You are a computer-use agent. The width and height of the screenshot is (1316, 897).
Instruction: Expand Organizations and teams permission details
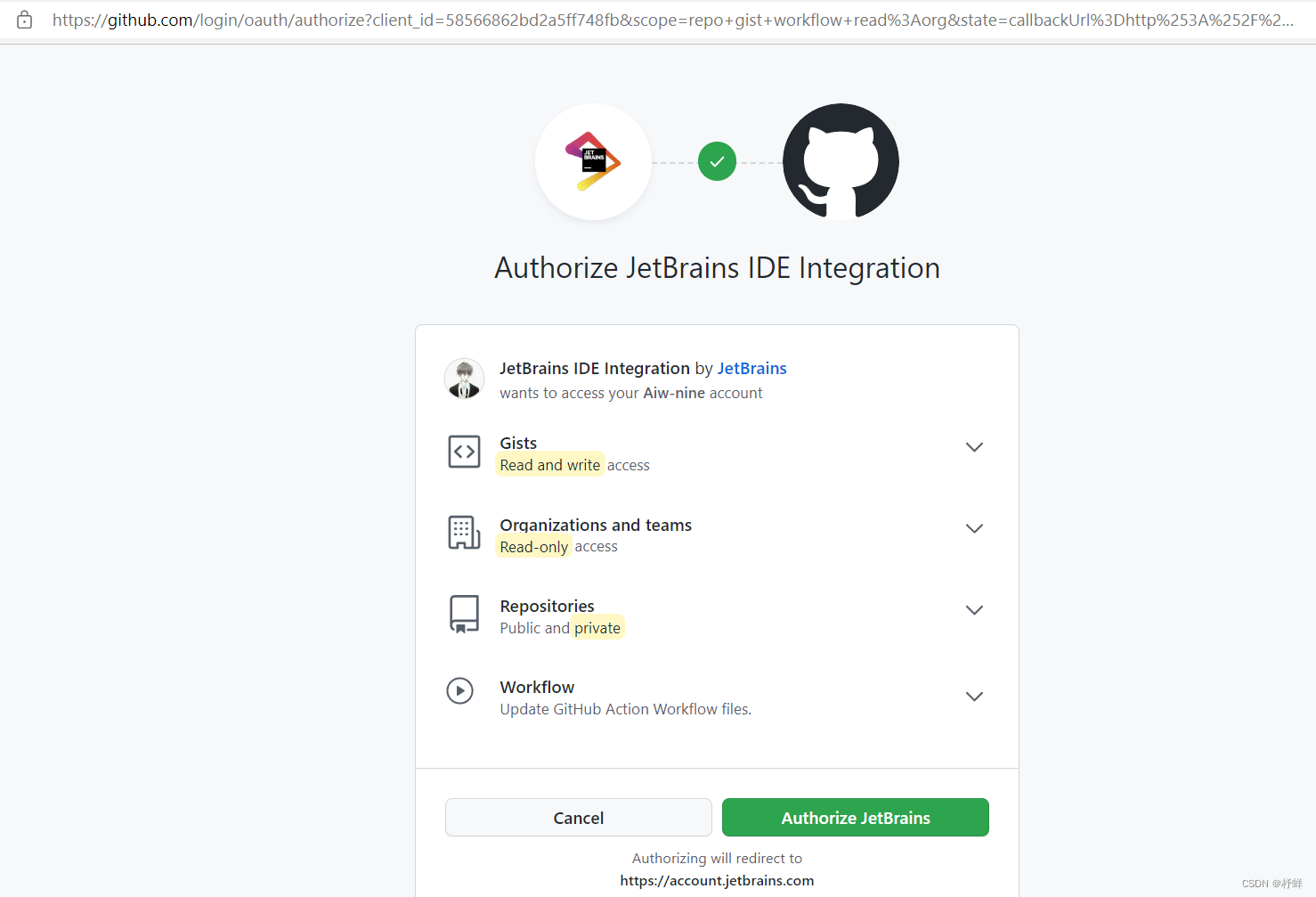click(x=974, y=528)
